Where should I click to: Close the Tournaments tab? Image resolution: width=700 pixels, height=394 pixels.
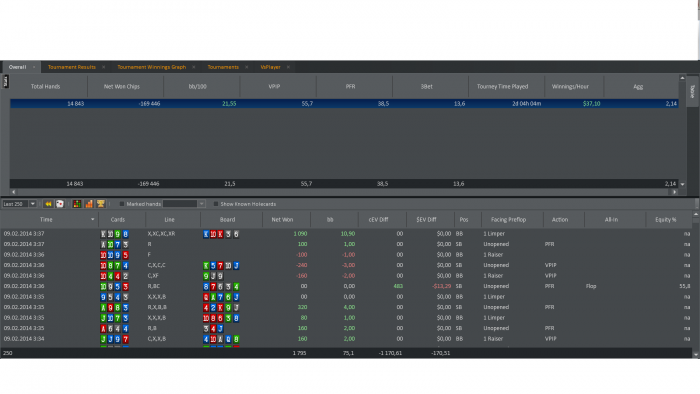[246, 67]
